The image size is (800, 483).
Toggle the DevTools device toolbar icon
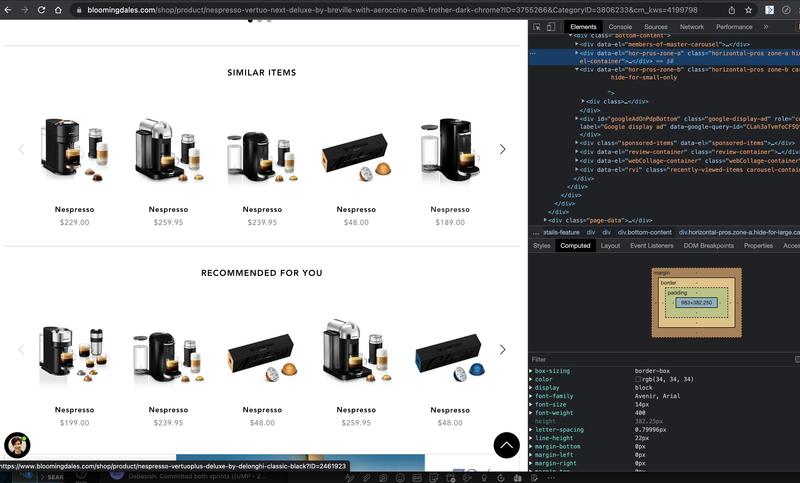pyautogui.click(x=551, y=27)
